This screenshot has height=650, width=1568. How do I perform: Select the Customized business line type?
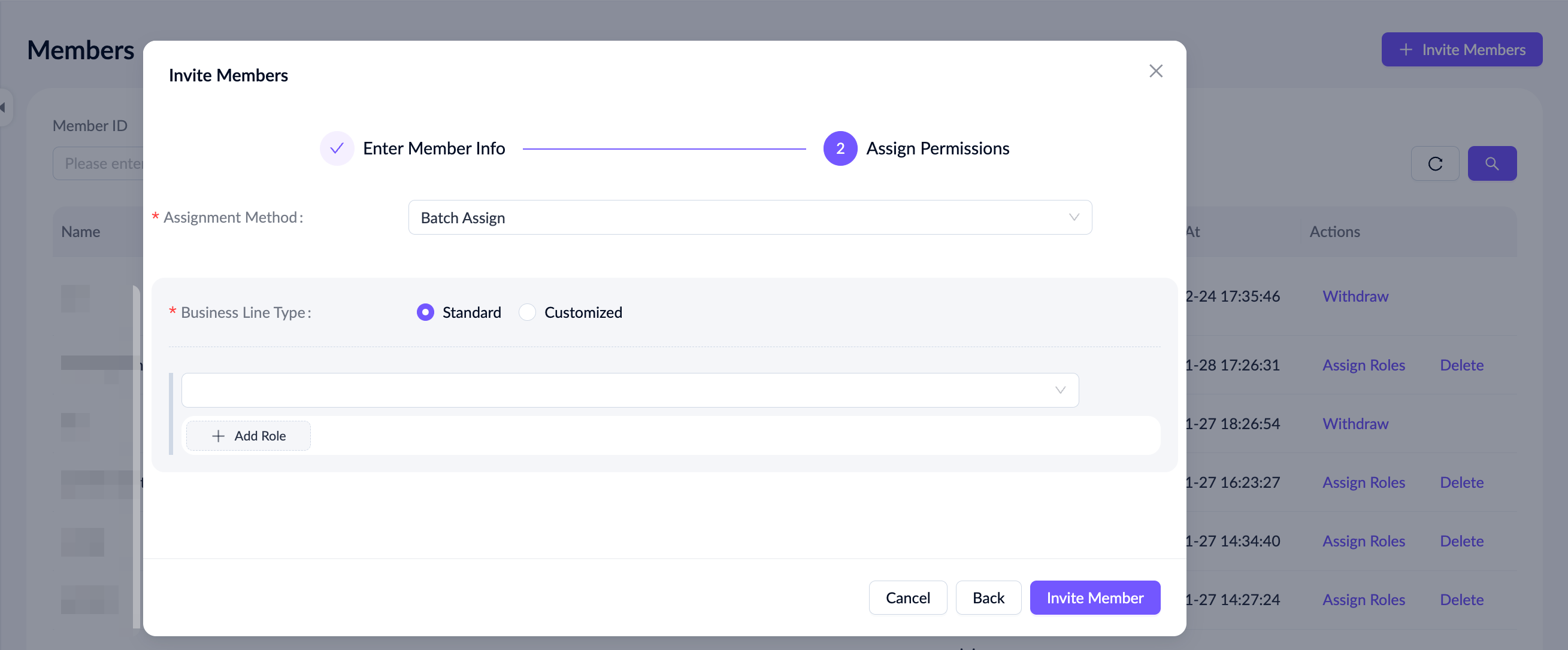[527, 312]
